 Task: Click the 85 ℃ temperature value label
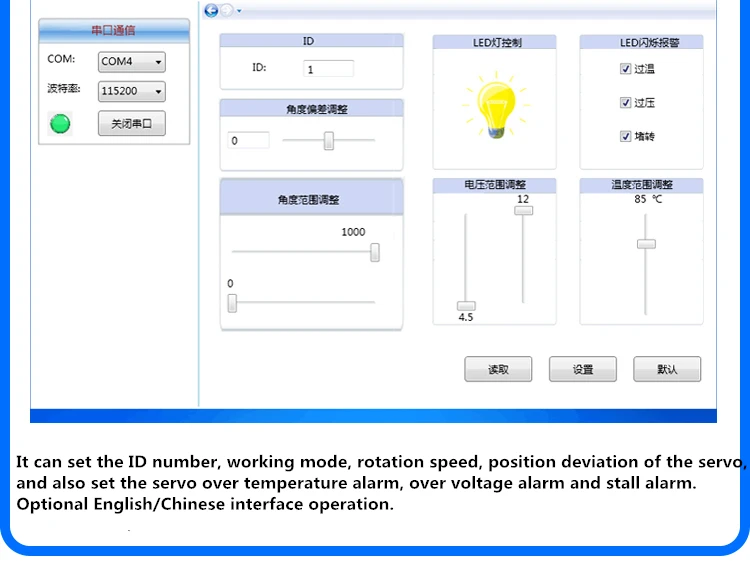[x=648, y=199]
